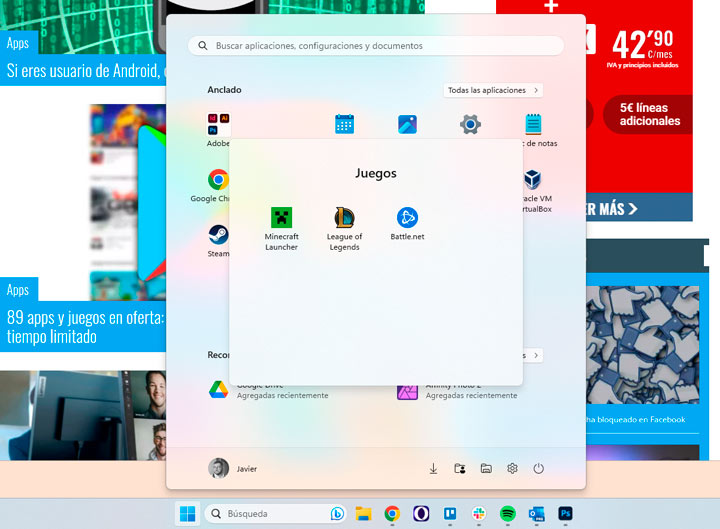The width and height of the screenshot is (720, 529).
Task: Open the Opera browser taskbar icon
Action: 421,513
